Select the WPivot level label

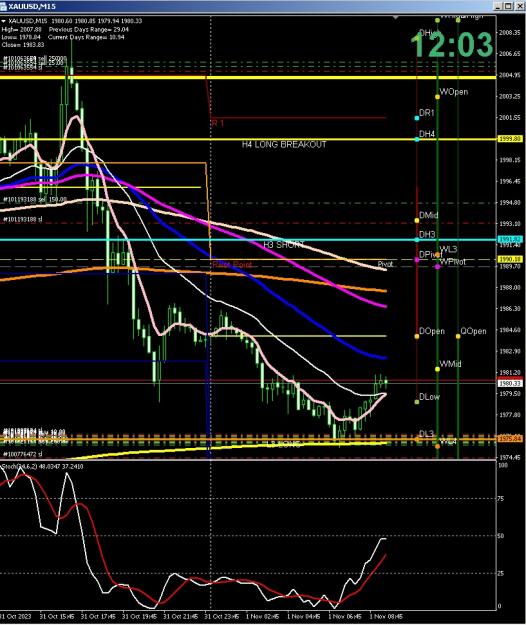(453, 262)
